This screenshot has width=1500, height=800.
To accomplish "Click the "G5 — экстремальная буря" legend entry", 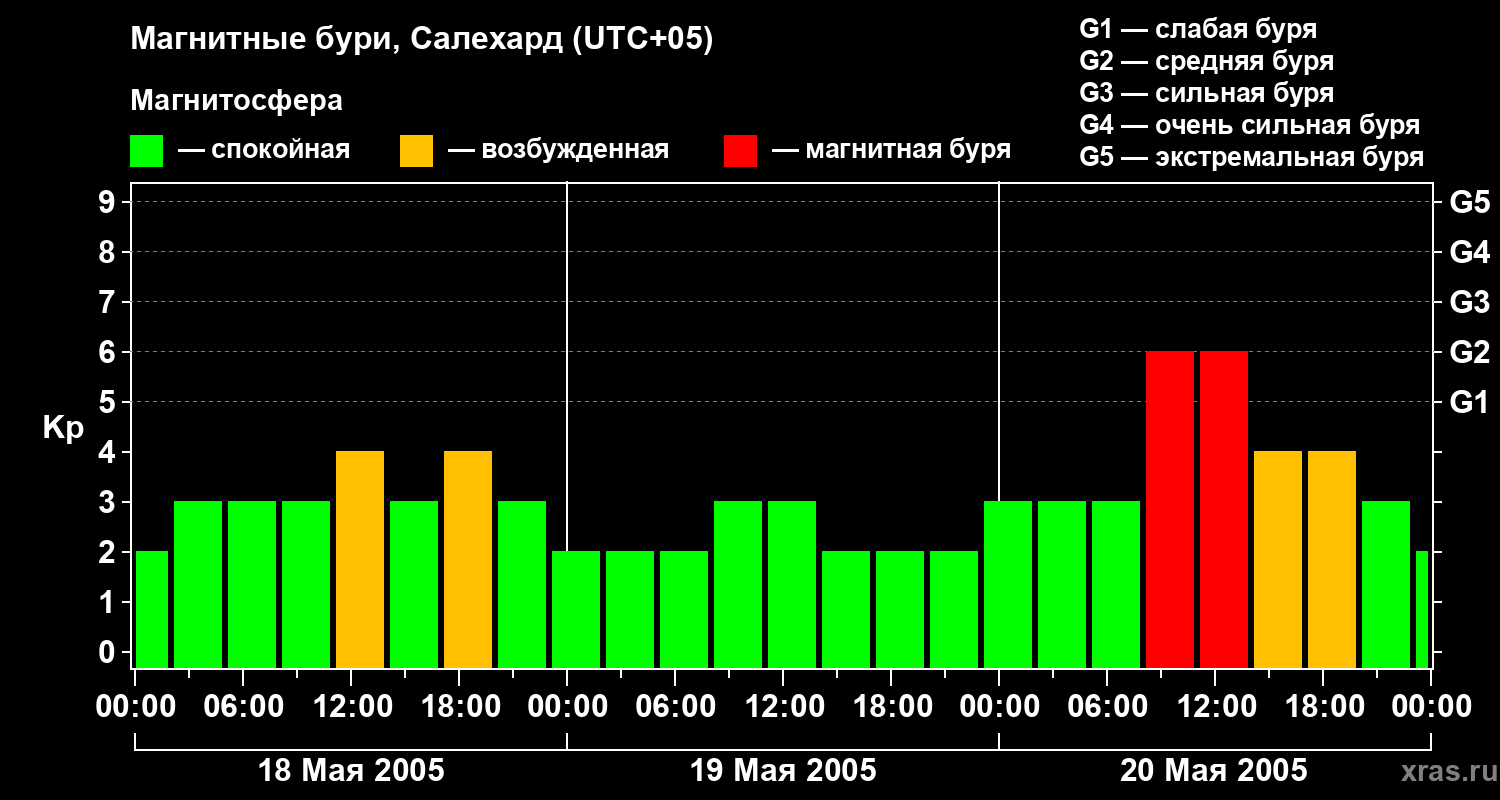I will pos(1251,157).
